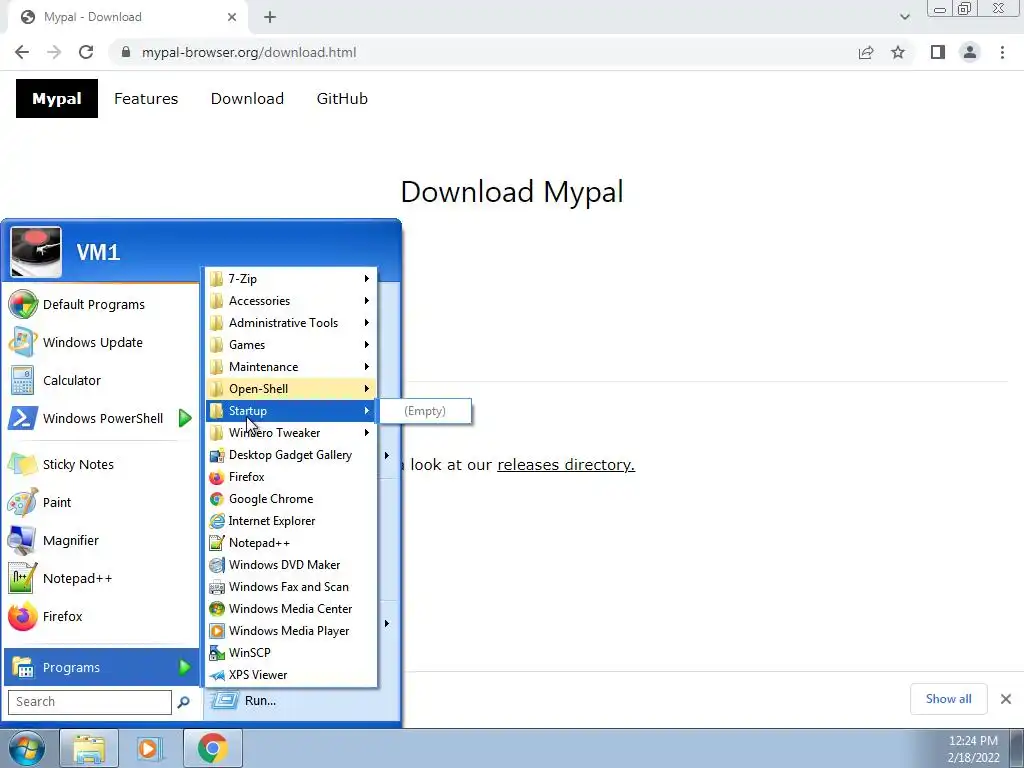Share this page via the share icon
The image size is (1024, 768).
tap(866, 52)
